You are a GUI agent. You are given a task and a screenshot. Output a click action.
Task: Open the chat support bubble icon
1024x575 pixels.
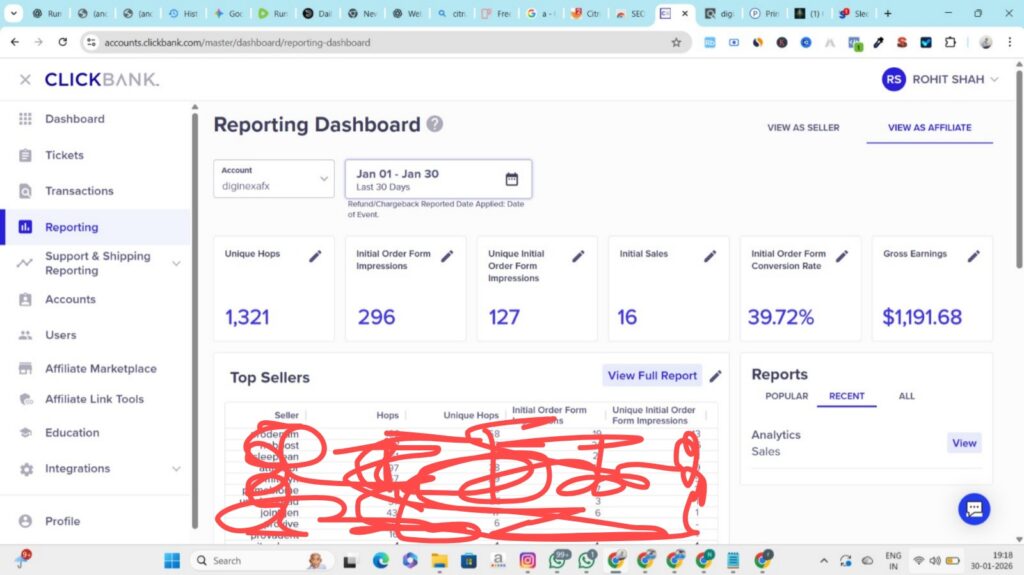coord(974,509)
